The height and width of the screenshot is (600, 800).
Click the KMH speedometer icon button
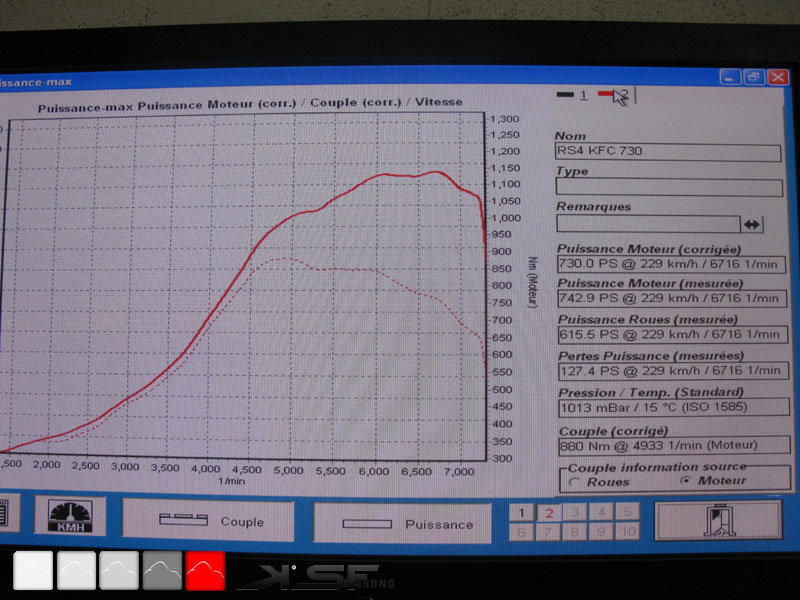click(x=70, y=516)
